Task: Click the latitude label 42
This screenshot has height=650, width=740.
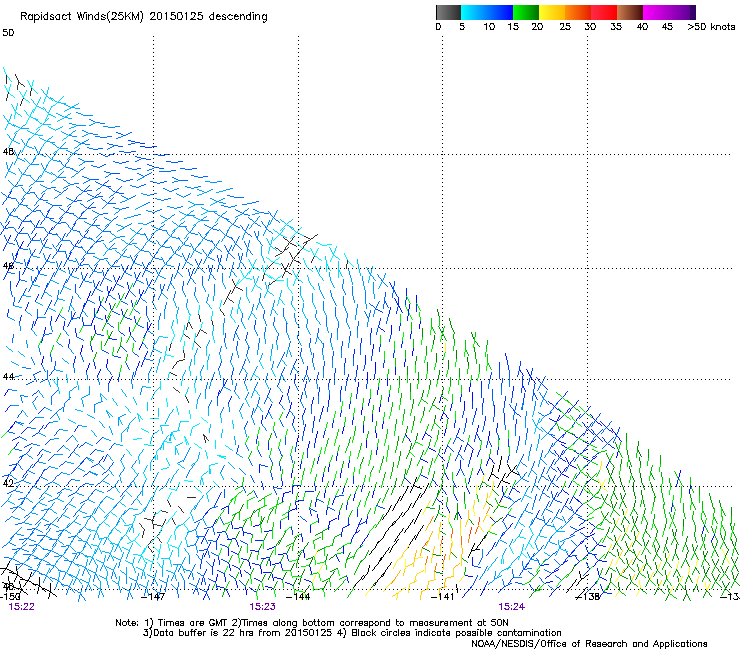Action: pyautogui.click(x=8, y=483)
